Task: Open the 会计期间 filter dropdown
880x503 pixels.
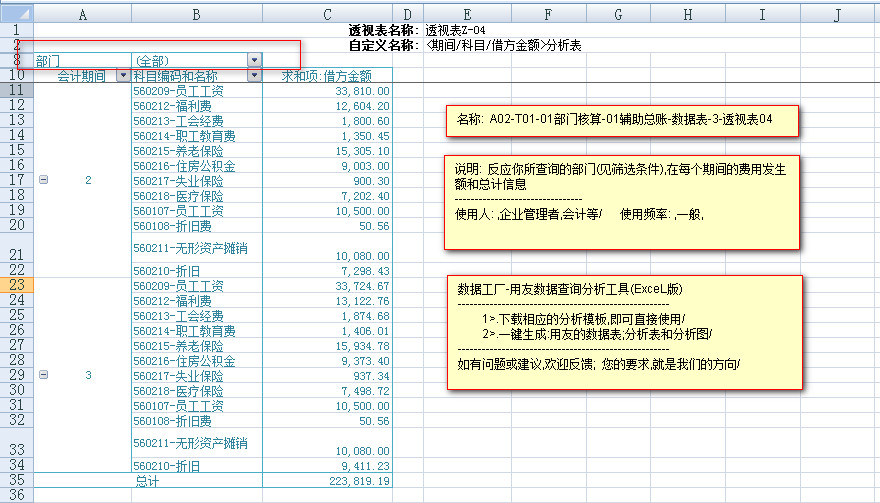Action: coord(123,76)
